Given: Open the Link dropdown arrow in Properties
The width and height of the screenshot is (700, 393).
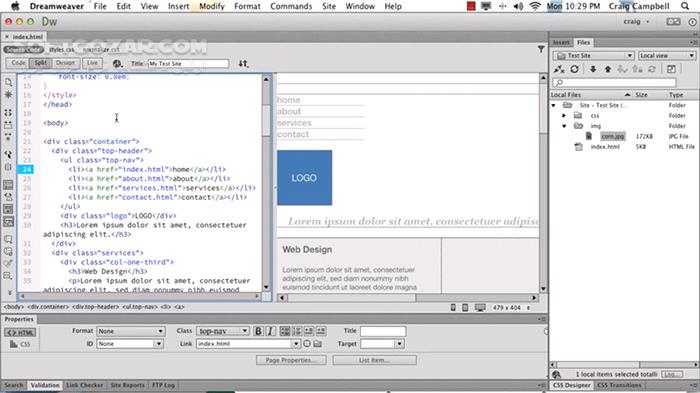Looking at the screenshot, I should tap(296, 343).
